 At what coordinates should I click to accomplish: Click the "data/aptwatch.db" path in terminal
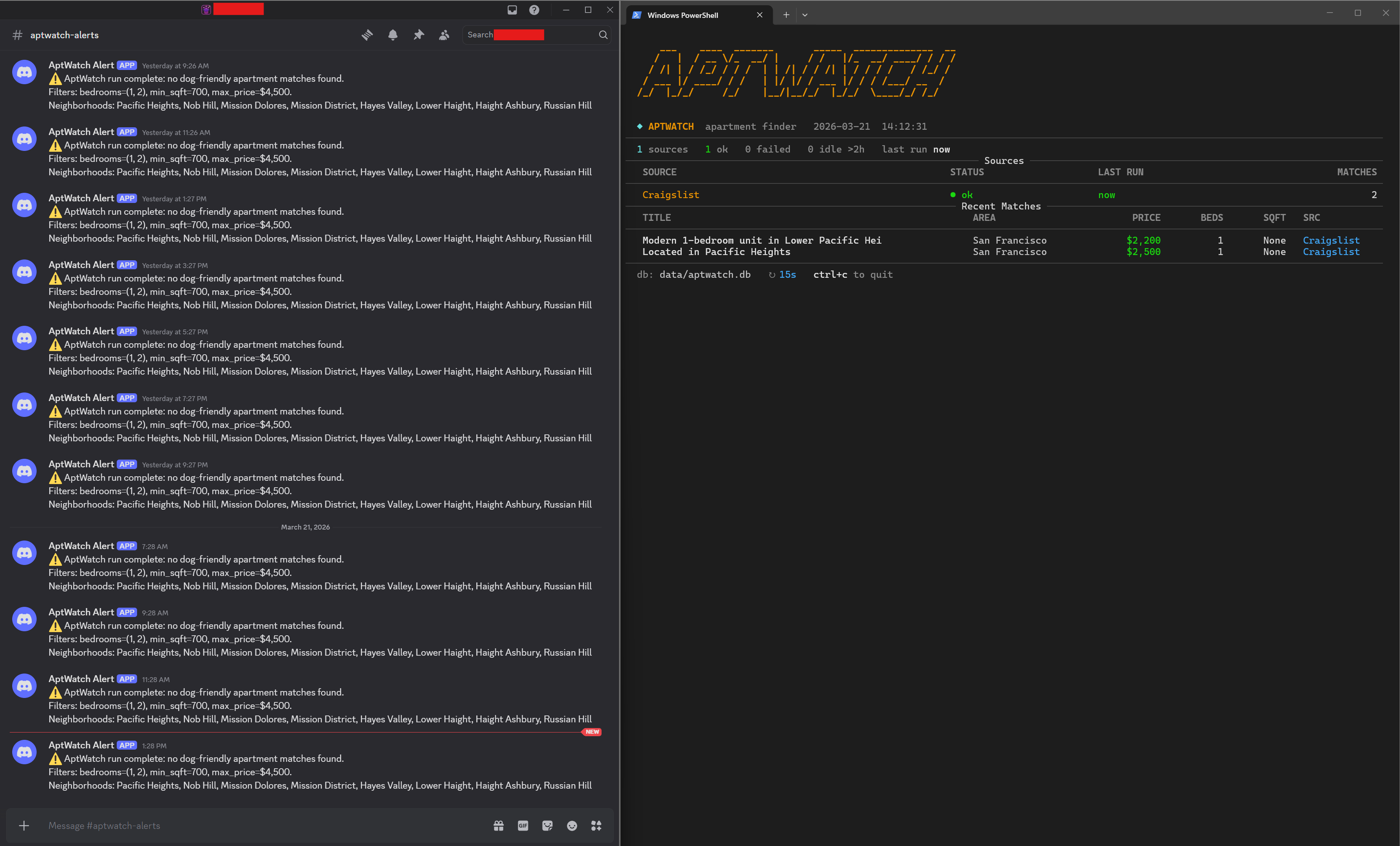(705, 275)
